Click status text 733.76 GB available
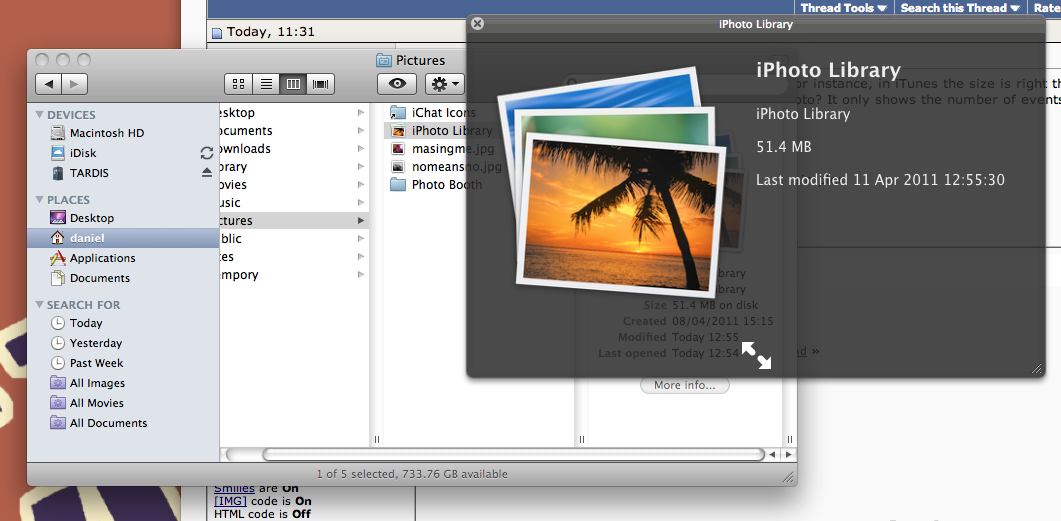The image size is (1061, 521). point(453,474)
